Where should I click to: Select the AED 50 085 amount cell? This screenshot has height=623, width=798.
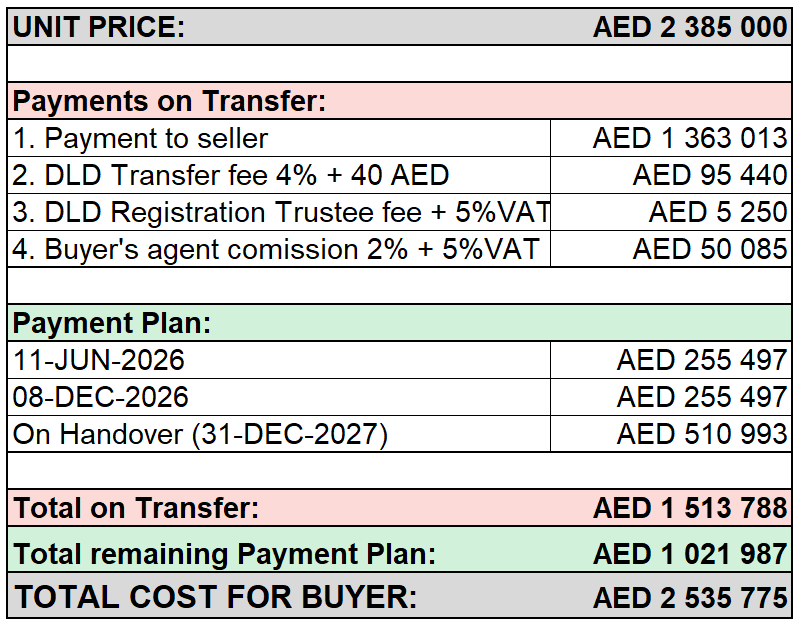coord(671,249)
